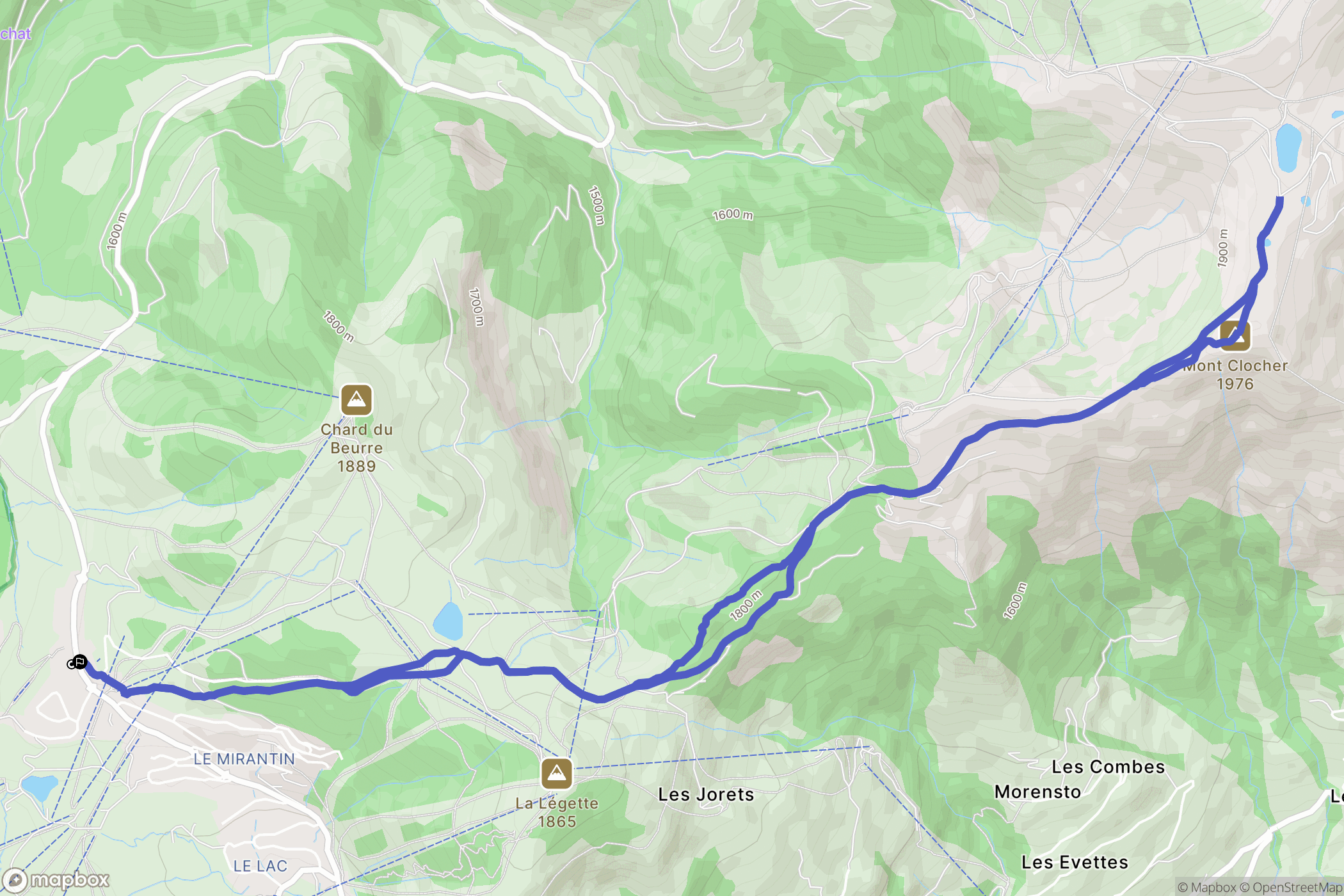The image size is (1344, 896).
Task: Click the route start flag marker
Action: (x=79, y=662)
